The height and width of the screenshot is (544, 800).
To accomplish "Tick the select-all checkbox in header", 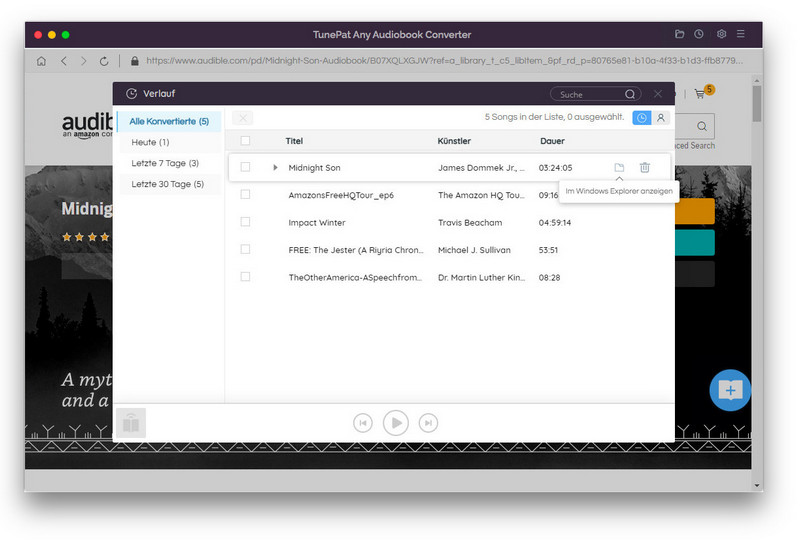I will coord(245,140).
